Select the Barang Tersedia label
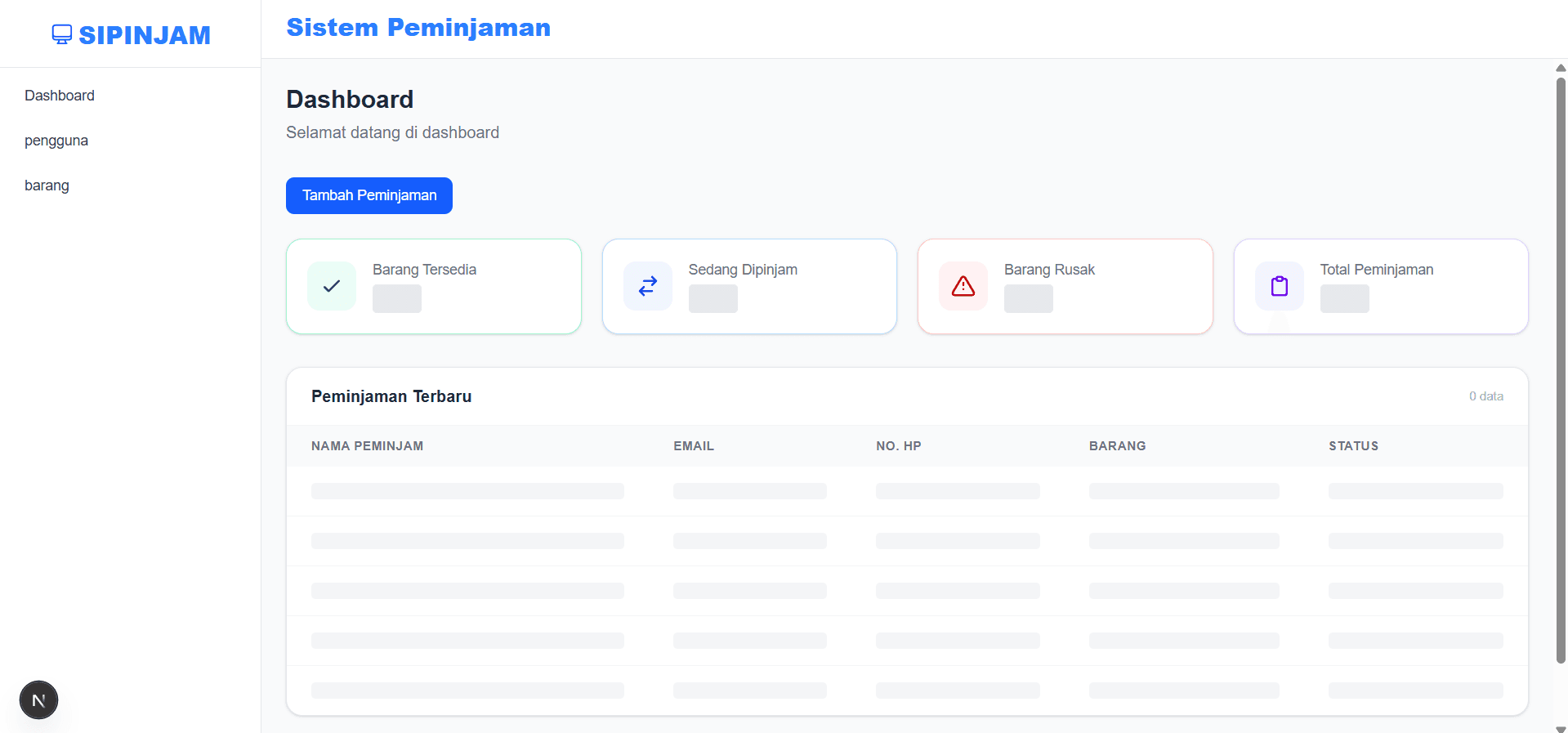Screen dimensions: 1568x733 [424, 270]
